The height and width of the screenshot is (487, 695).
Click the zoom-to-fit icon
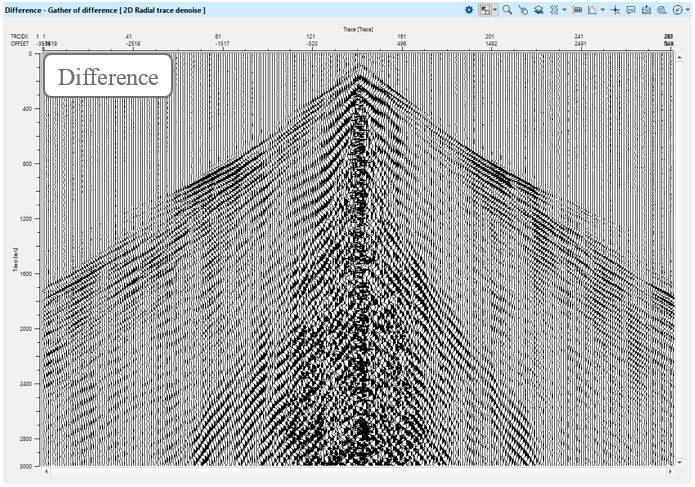click(x=662, y=9)
